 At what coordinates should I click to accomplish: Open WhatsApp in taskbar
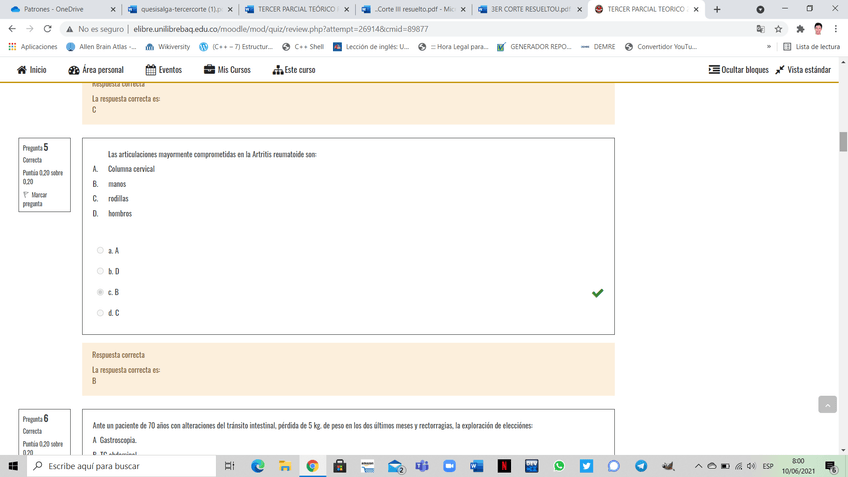(559, 466)
